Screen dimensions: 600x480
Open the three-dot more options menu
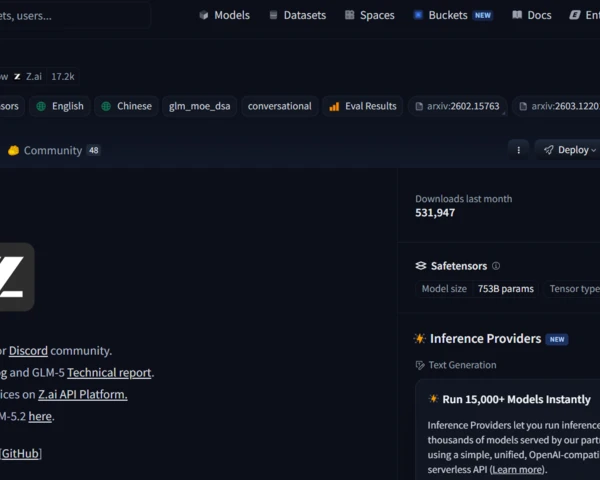tap(518, 150)
